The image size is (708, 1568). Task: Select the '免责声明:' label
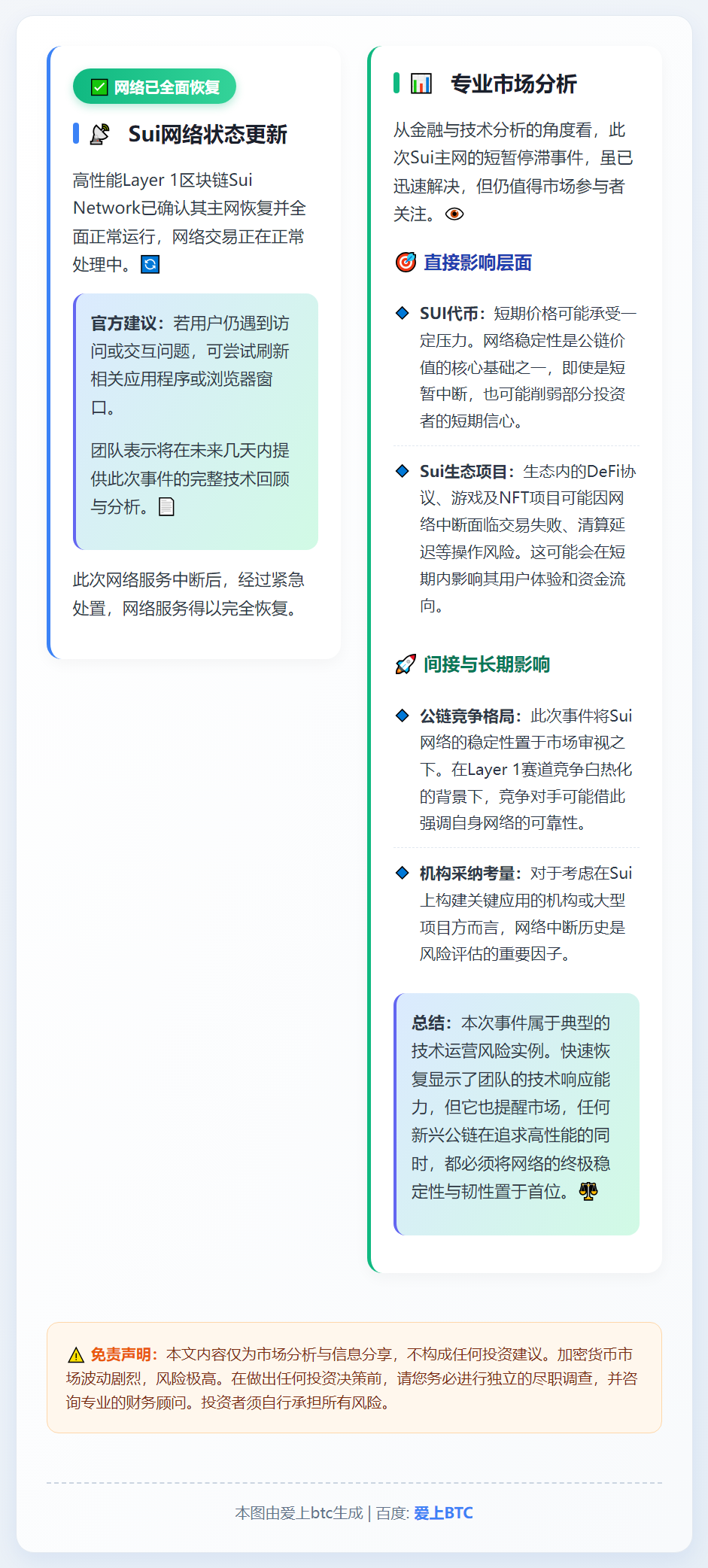(124, 1354)
